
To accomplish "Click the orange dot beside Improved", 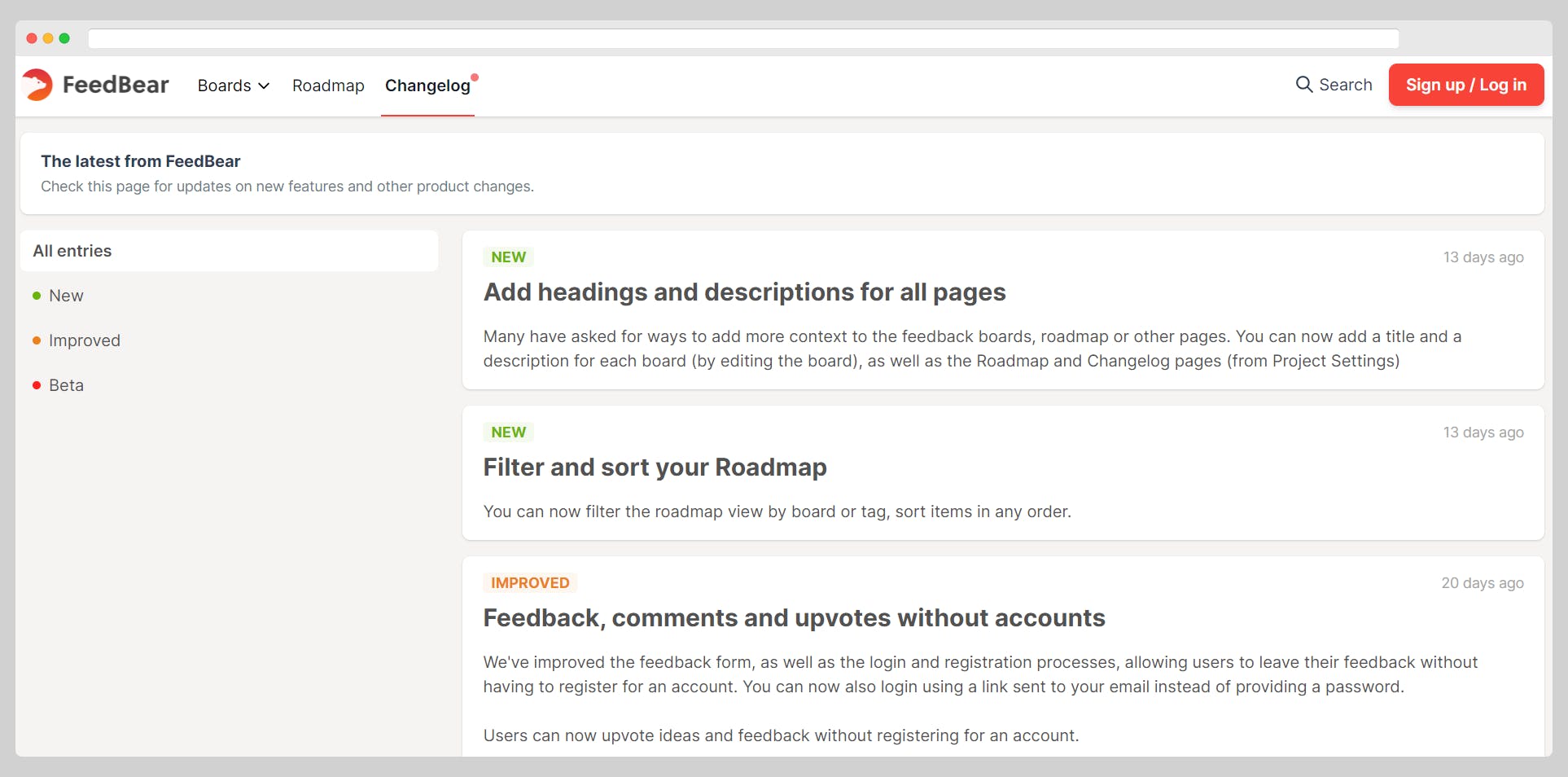I will click(x=37, y=340).
